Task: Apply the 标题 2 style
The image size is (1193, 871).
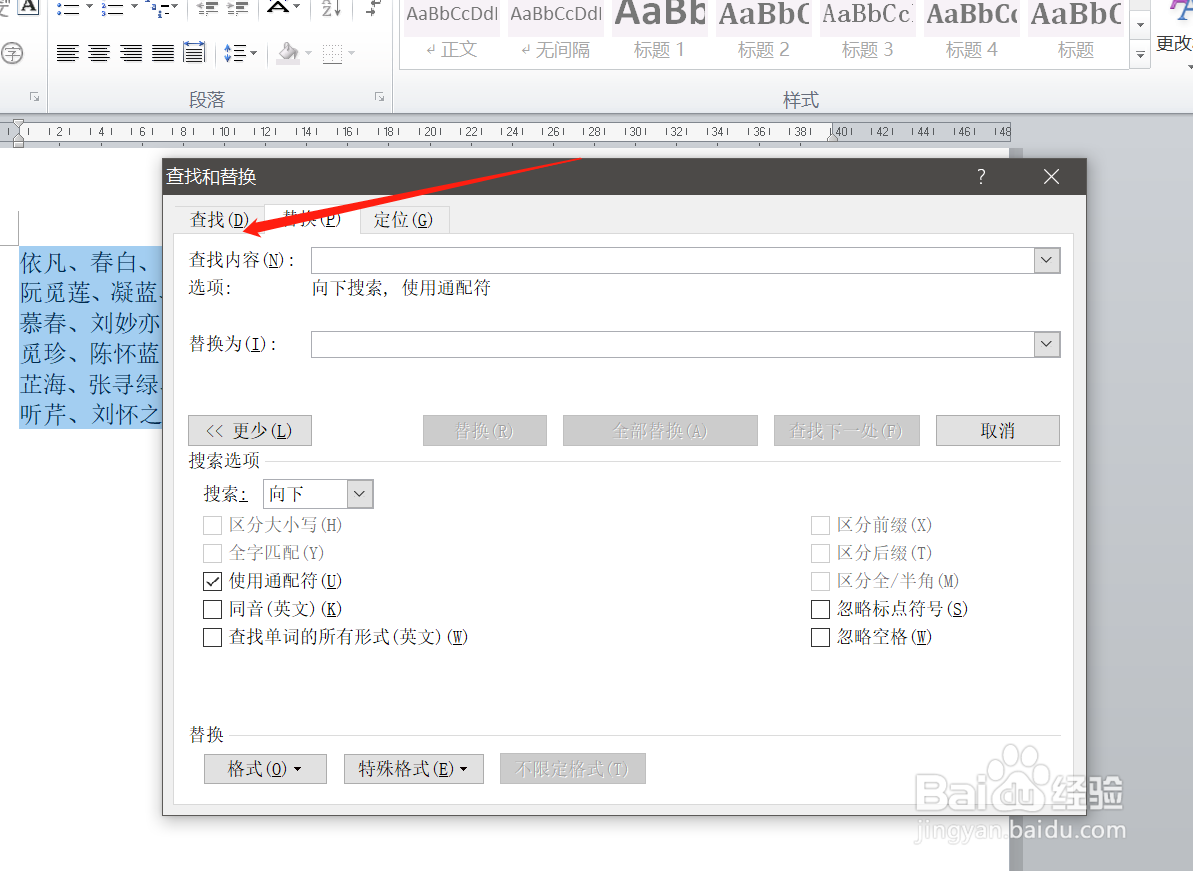Action: tap(764, 30)
